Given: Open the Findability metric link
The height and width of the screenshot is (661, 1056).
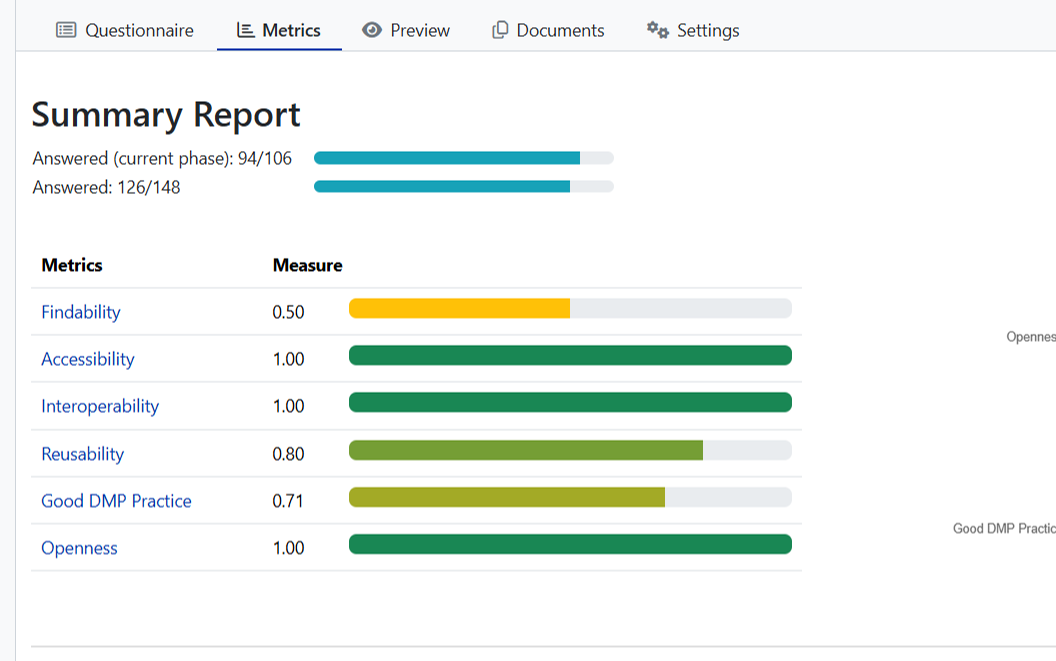Looking at the screenshot, I should pyautogui.click(x=81, y=312).
